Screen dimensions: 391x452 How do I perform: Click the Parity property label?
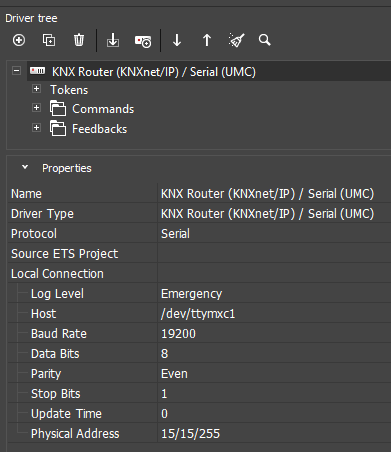click(46, 374)
